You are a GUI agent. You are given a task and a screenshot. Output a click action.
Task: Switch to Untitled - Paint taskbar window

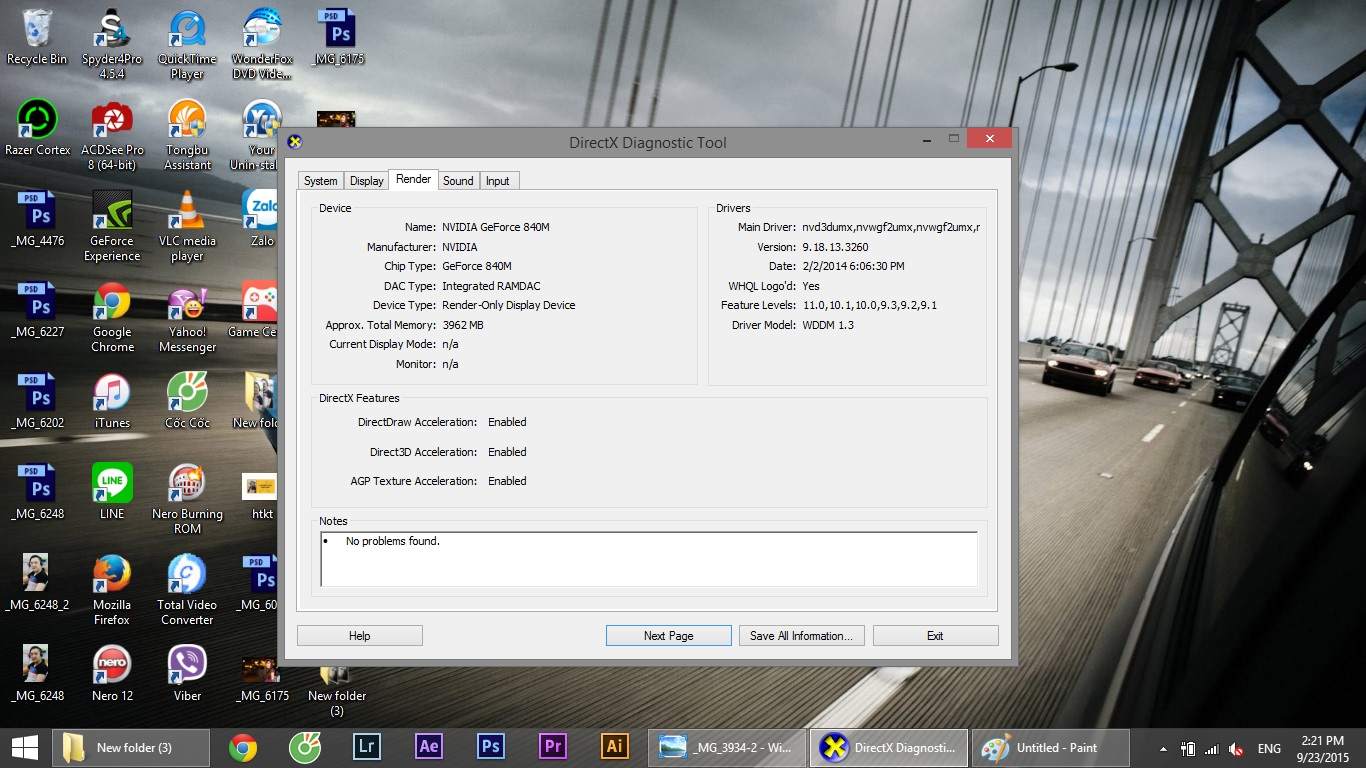1050,747
